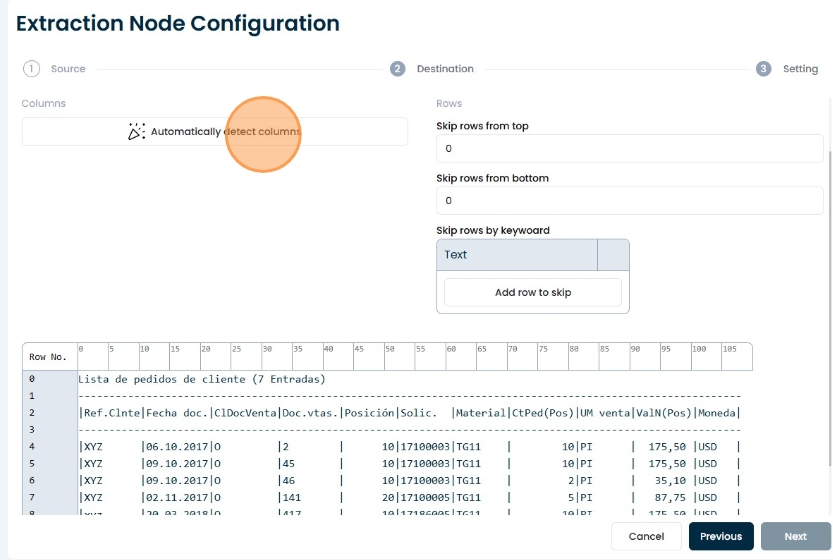
Task: Proceed with the Next button
Action: click(x=795, y=536)
